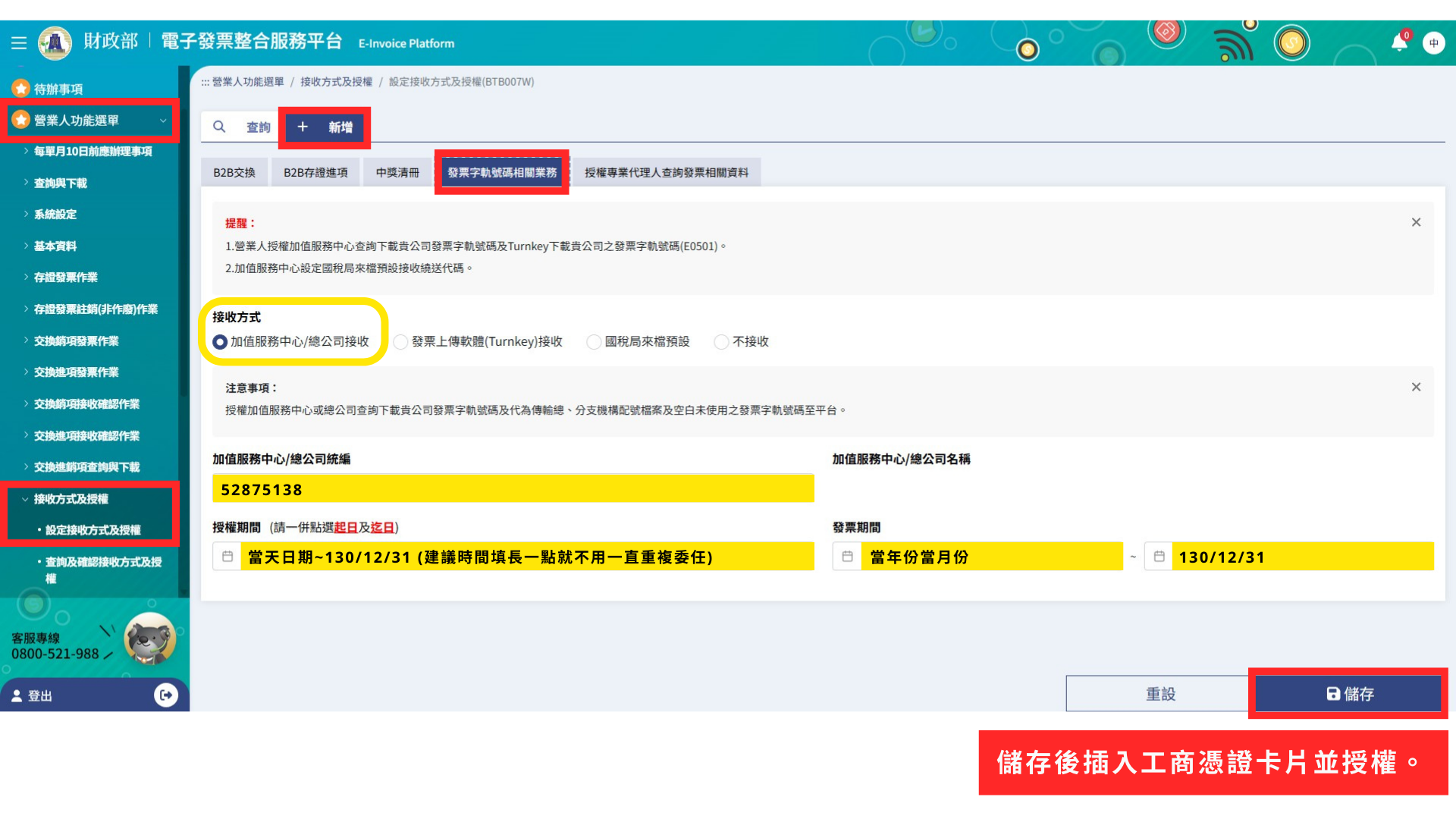The image size is (1456, 819).
Task: Expand the 系統設定 sidebar item
Action: pyautogui.click(x=55, y=215)
